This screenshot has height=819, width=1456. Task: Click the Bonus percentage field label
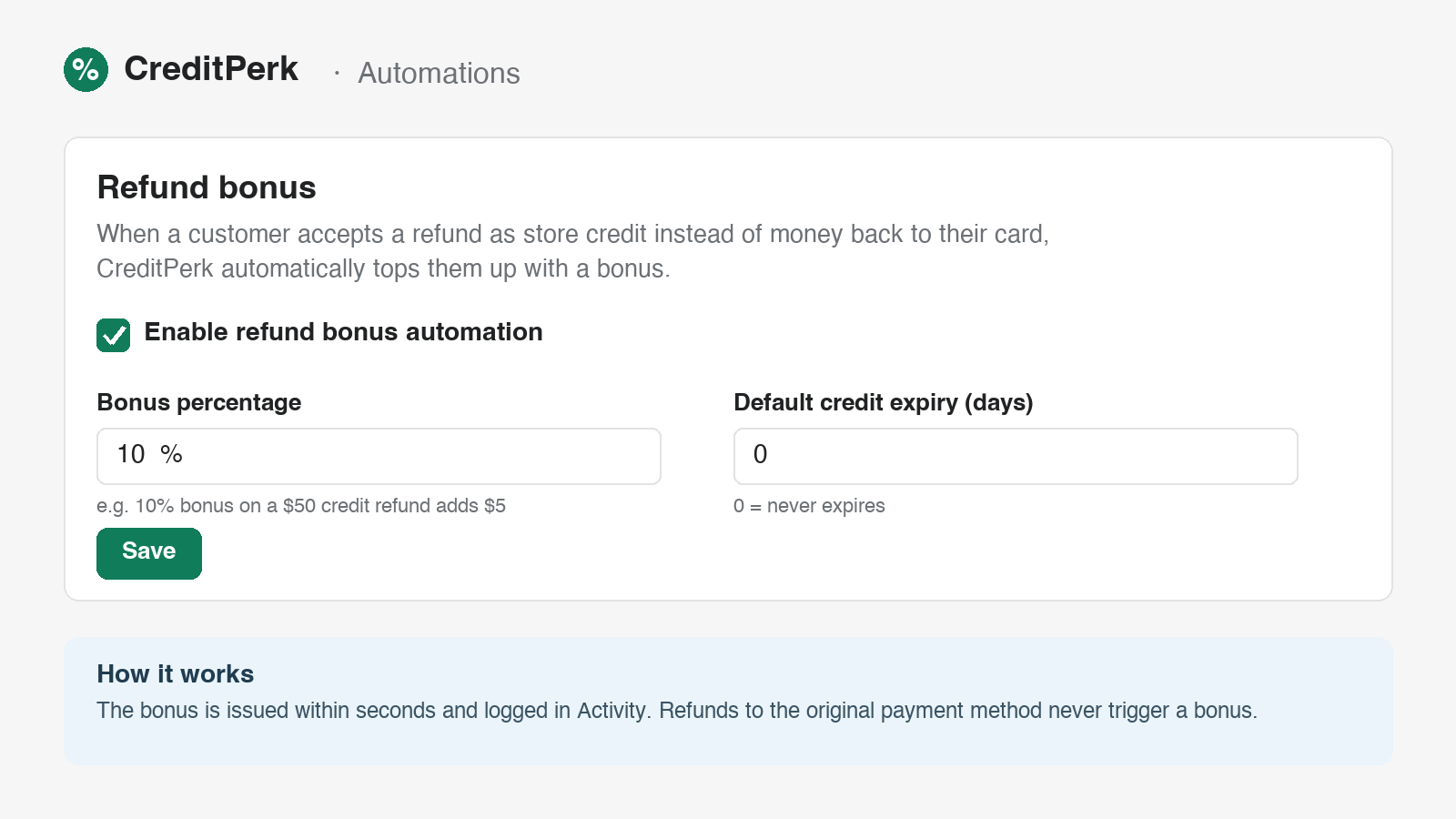199,402
